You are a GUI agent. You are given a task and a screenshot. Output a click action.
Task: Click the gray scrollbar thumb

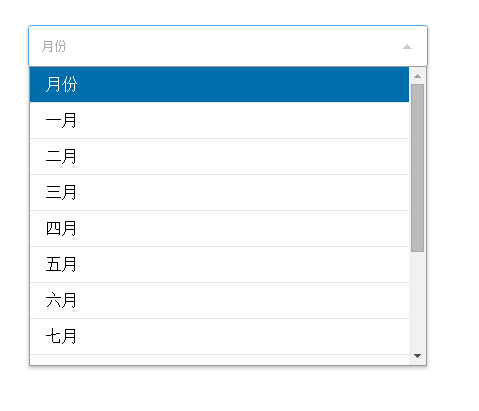pos(417,168)
